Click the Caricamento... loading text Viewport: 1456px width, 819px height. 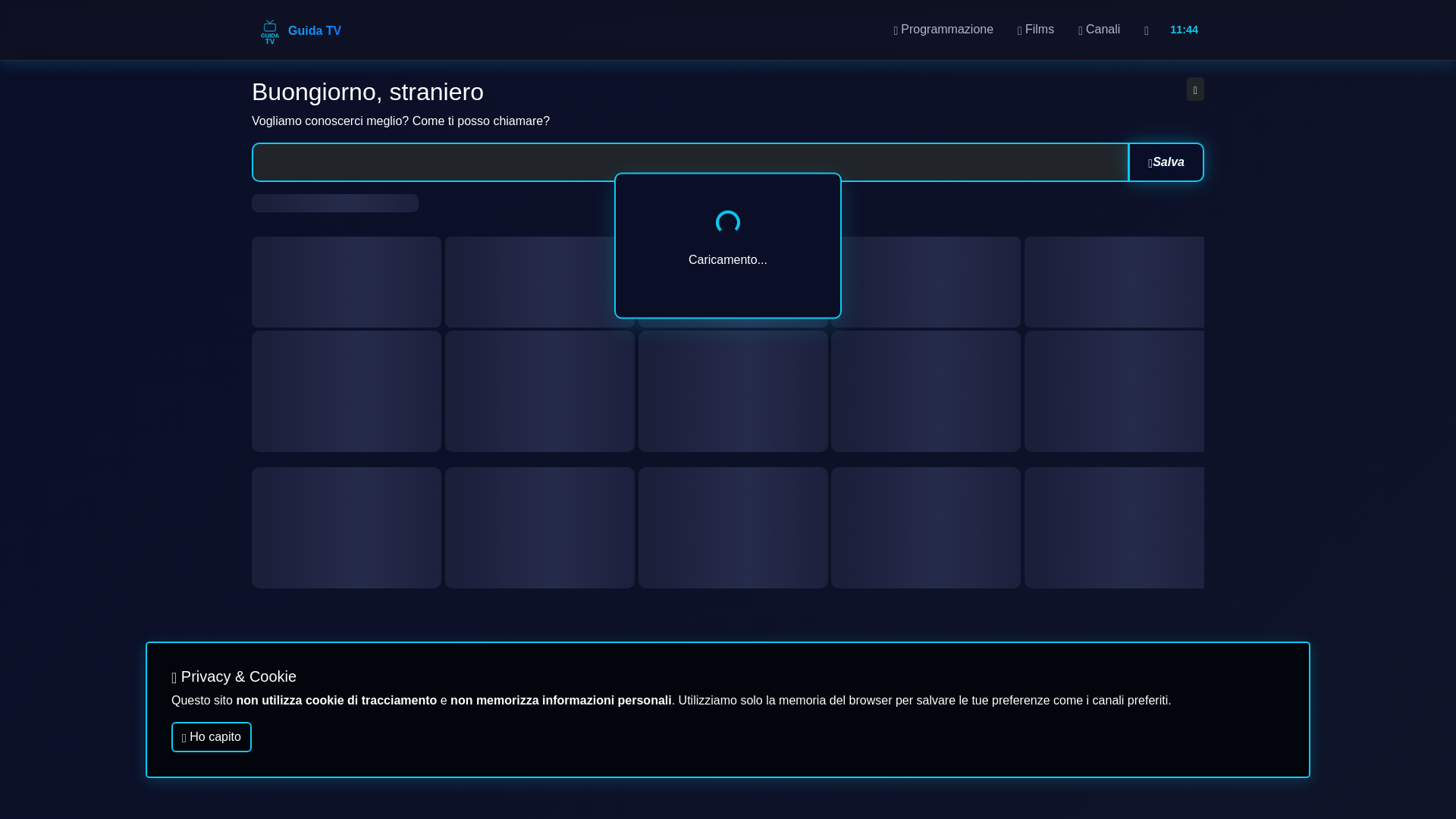coord(727,260)
